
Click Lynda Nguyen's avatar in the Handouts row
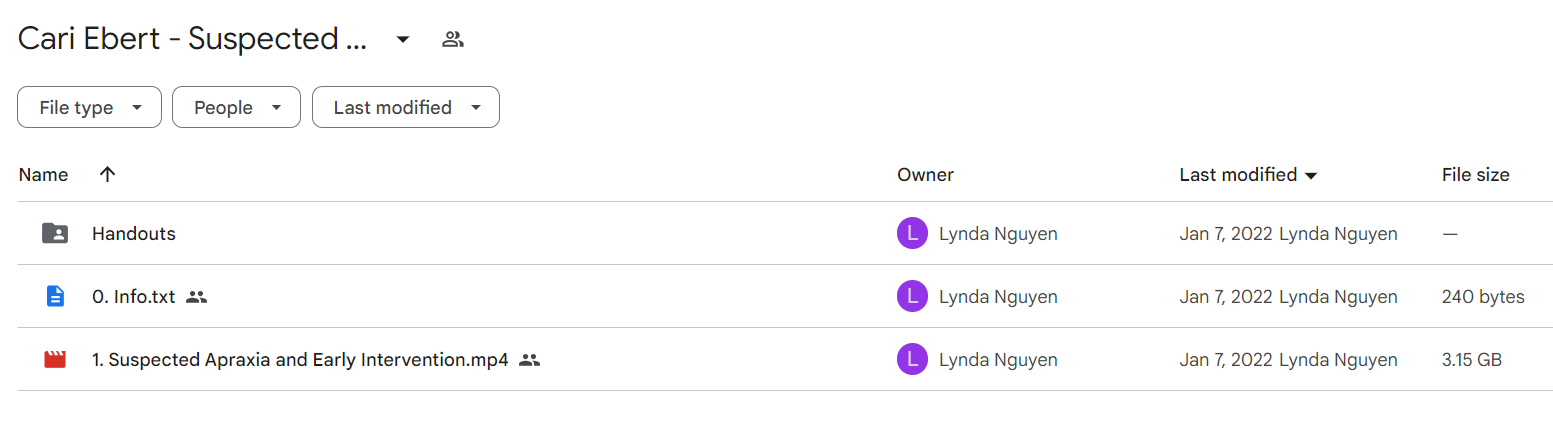912,234
